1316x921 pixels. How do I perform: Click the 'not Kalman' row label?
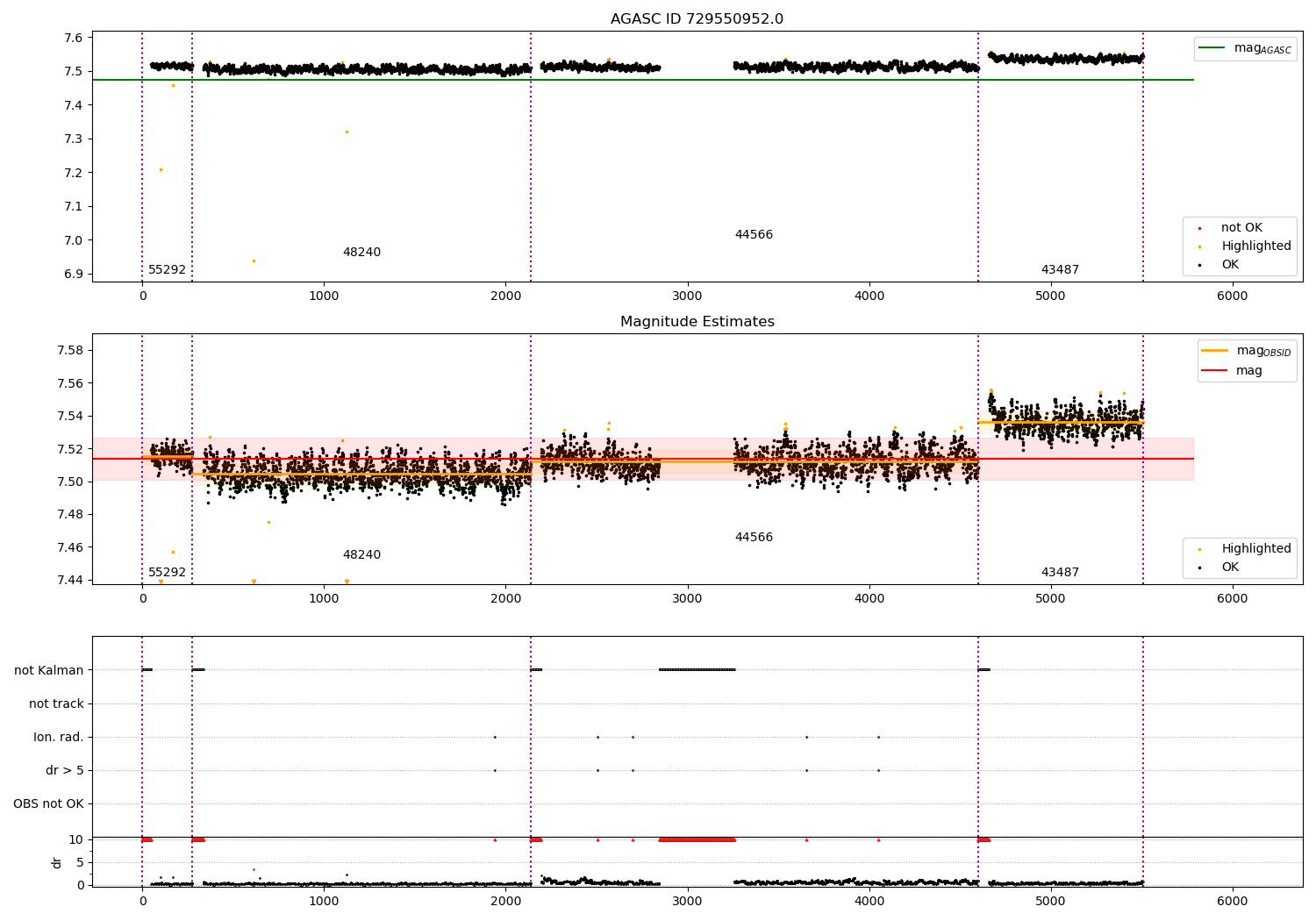click(49, 671)
